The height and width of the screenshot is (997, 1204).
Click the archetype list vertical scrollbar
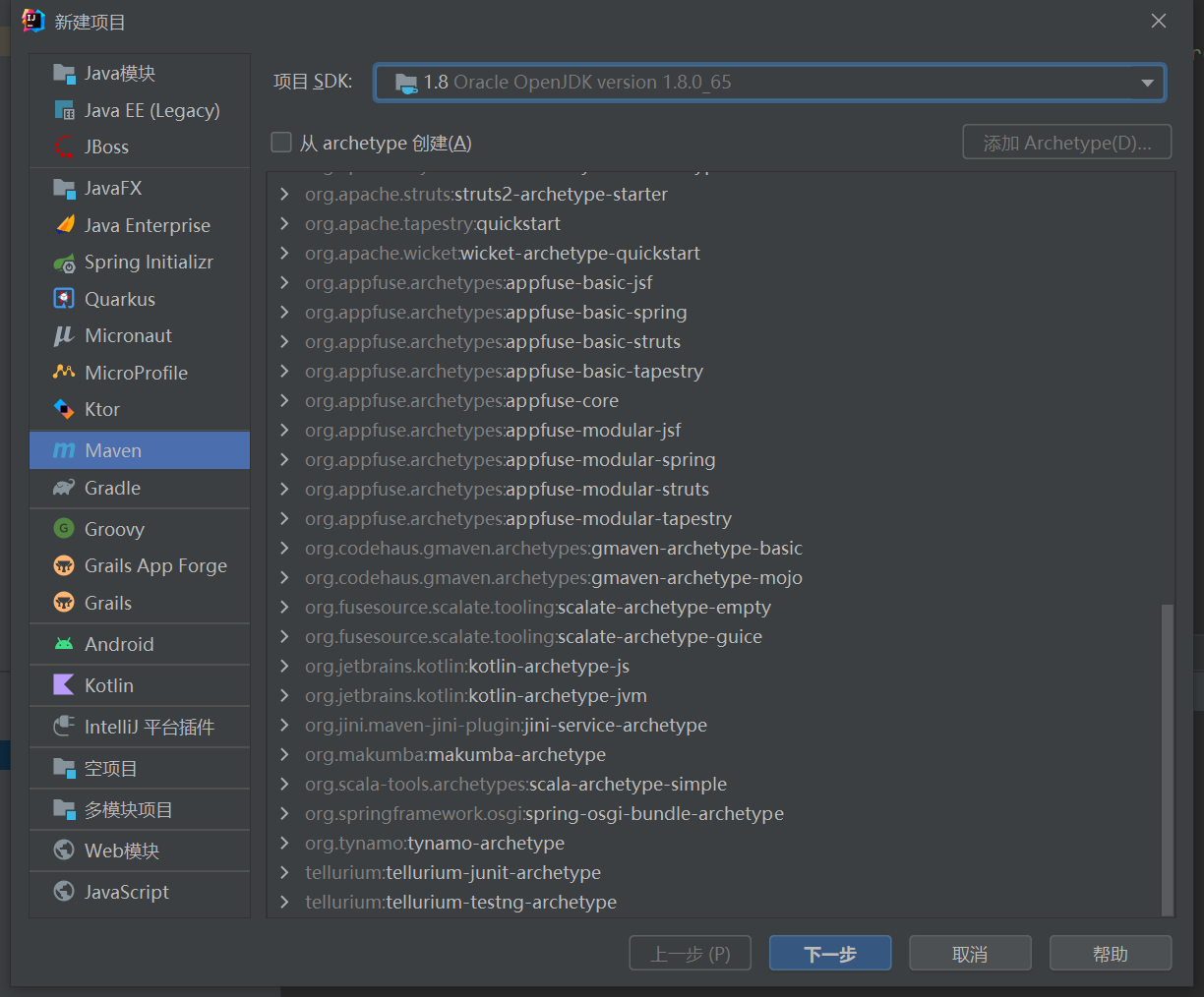point(1168,759)
